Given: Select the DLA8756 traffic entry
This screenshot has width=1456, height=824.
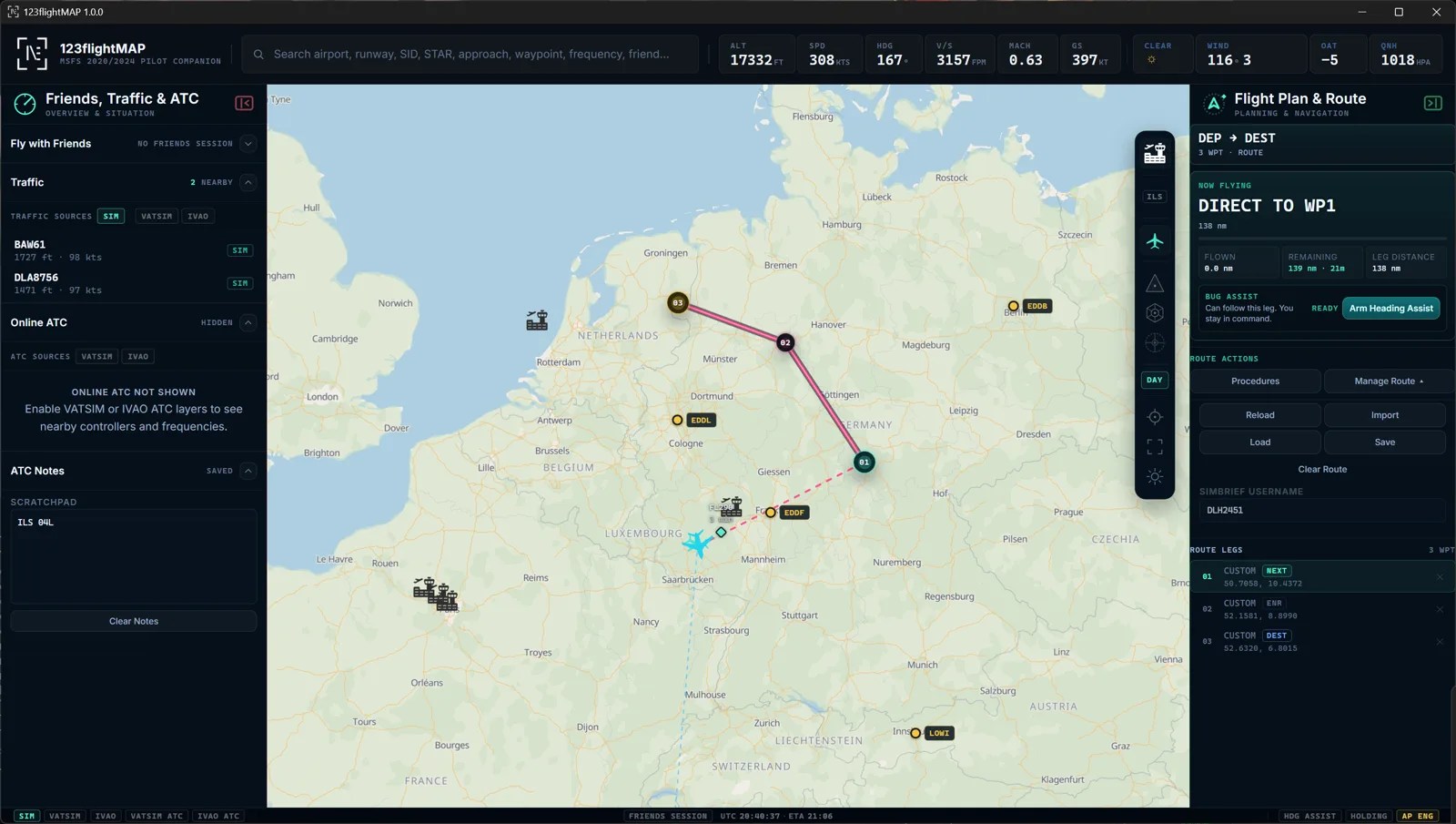Looking at the screenshot, I should (x=133, y=283).
